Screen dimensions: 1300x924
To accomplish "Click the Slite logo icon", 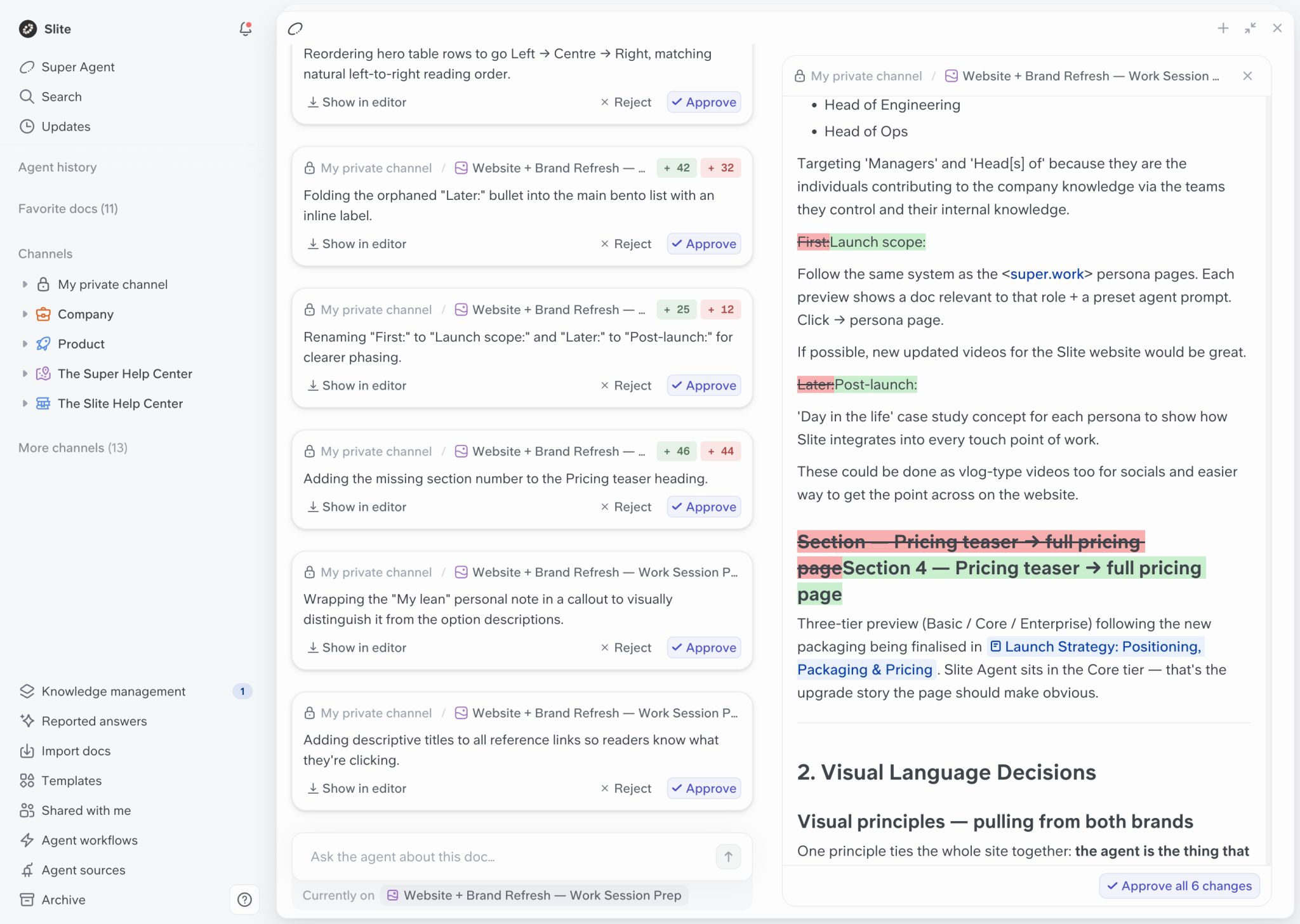I will click(x=28, y=29).
